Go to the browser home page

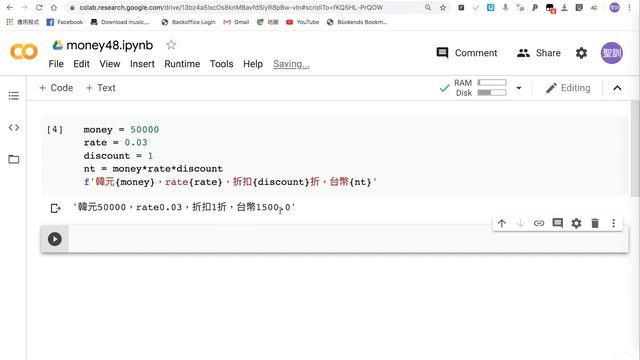pos(54,7)
